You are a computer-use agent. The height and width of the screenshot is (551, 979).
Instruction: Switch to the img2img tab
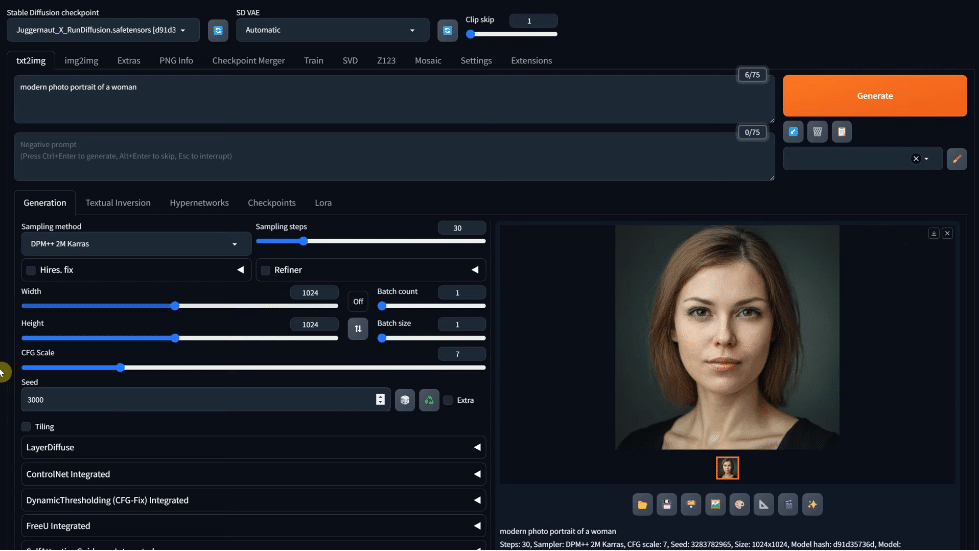click(81, 61)
